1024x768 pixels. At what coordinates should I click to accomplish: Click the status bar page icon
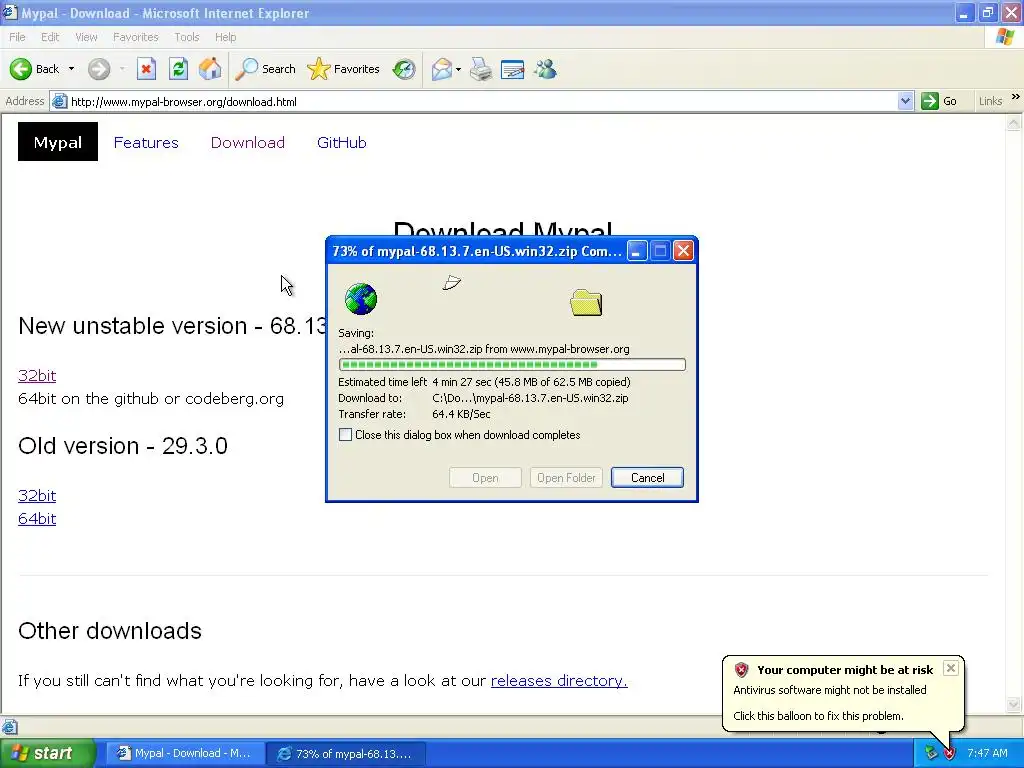pyautogui.click(x=10, y=726)
